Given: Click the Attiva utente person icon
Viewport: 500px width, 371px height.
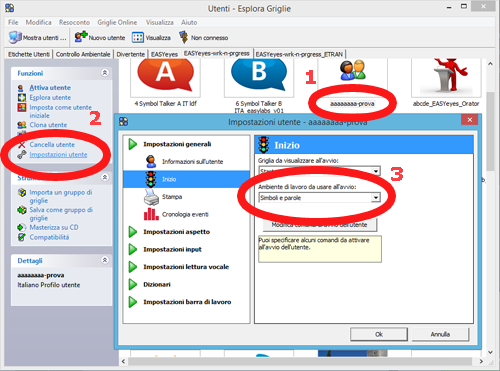Looking at the screenshot, I should [x=21, y=88].
